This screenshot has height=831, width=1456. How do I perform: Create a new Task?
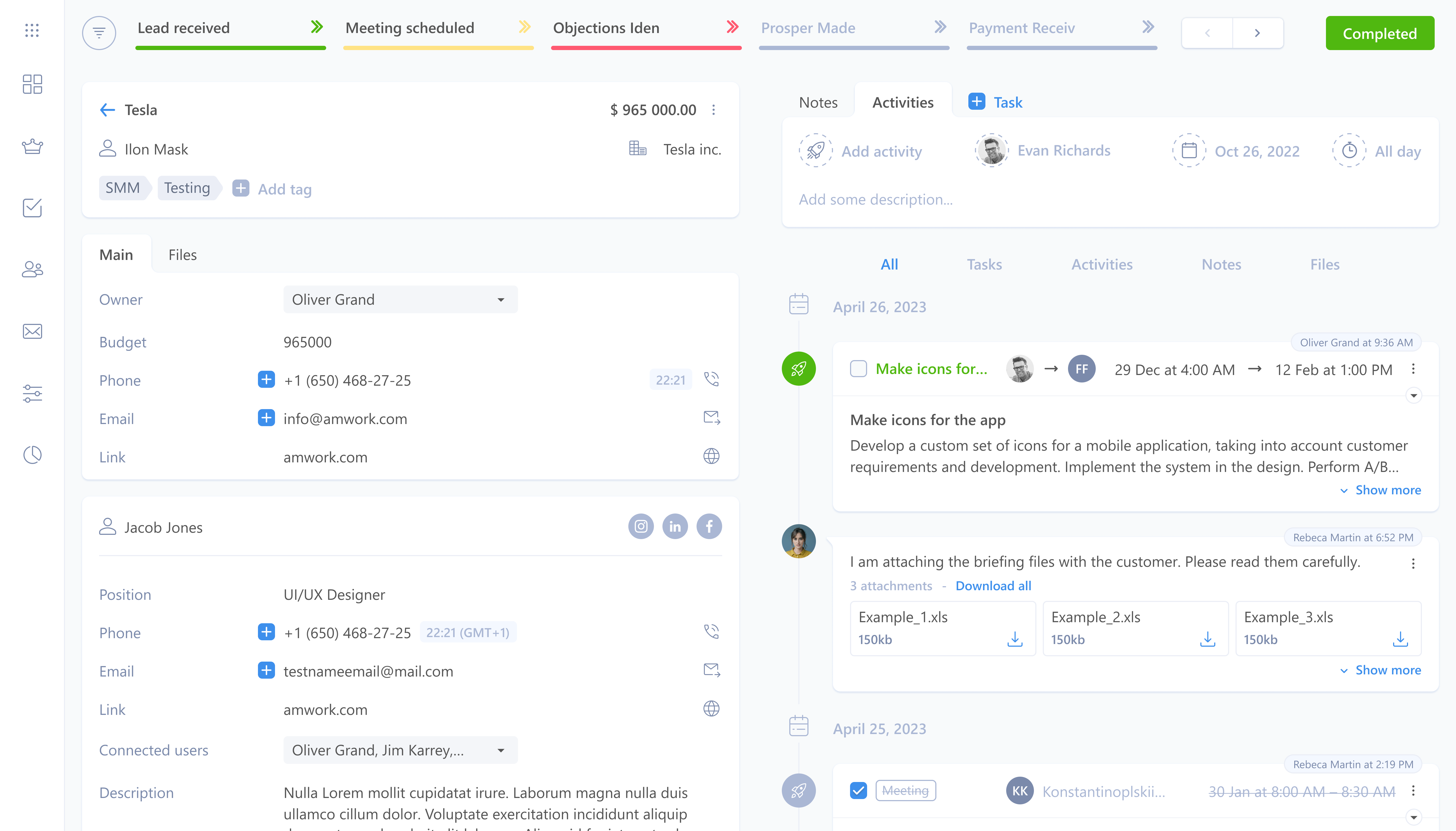995,102
